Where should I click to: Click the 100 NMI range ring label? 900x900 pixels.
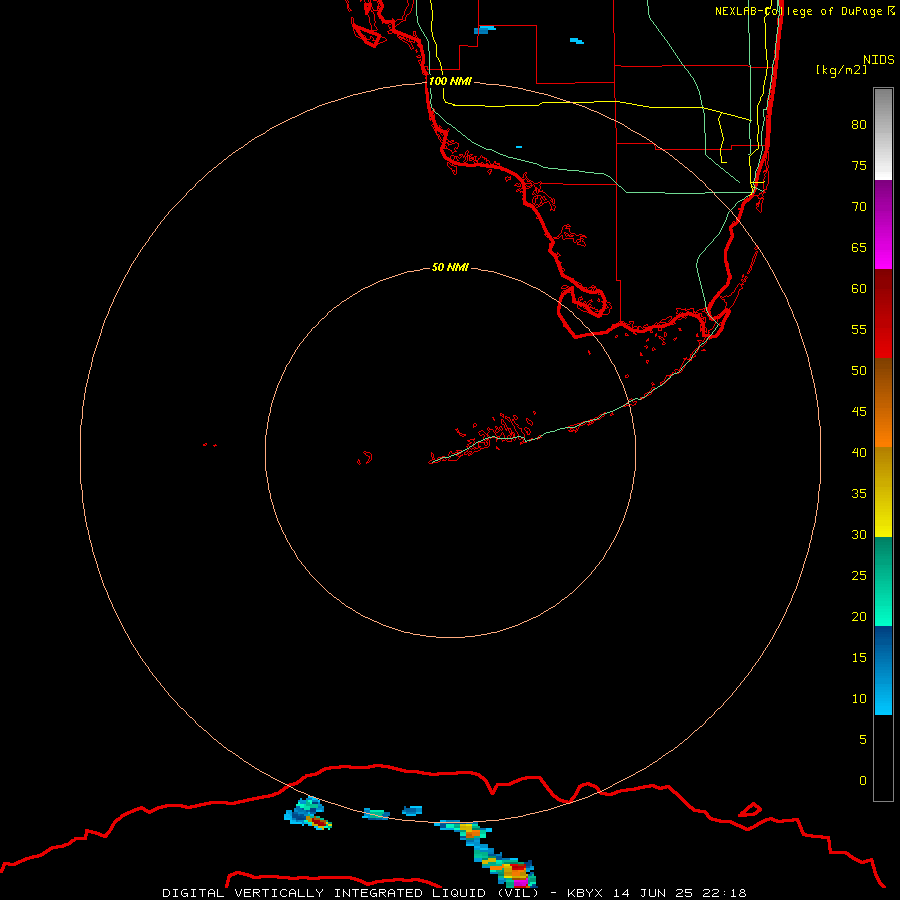pos(450,81)
